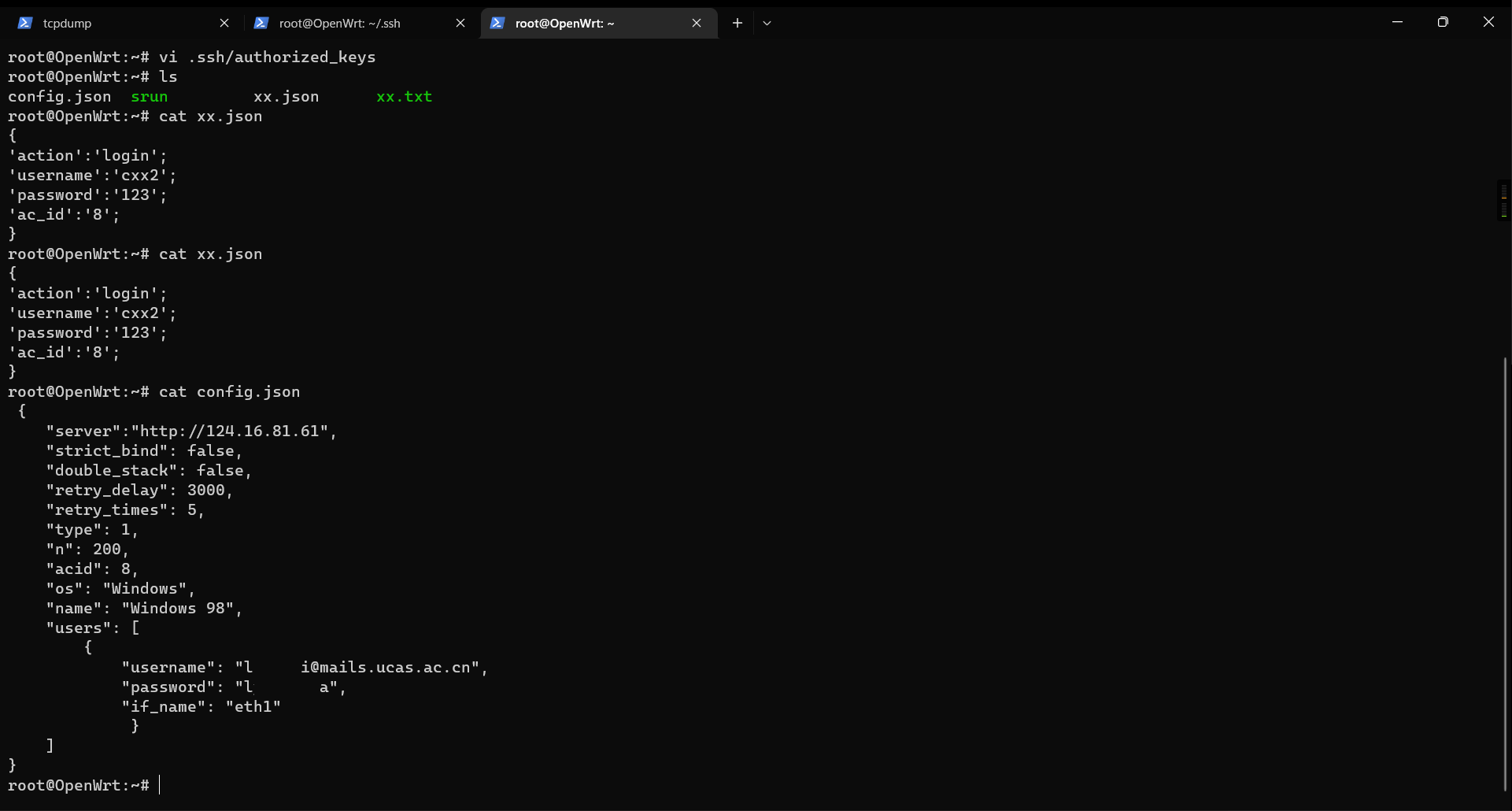The height and width of the screenshot is (811, 1512).
Task: Click the xx.txt file name in listing
Action: click(405, 96)
